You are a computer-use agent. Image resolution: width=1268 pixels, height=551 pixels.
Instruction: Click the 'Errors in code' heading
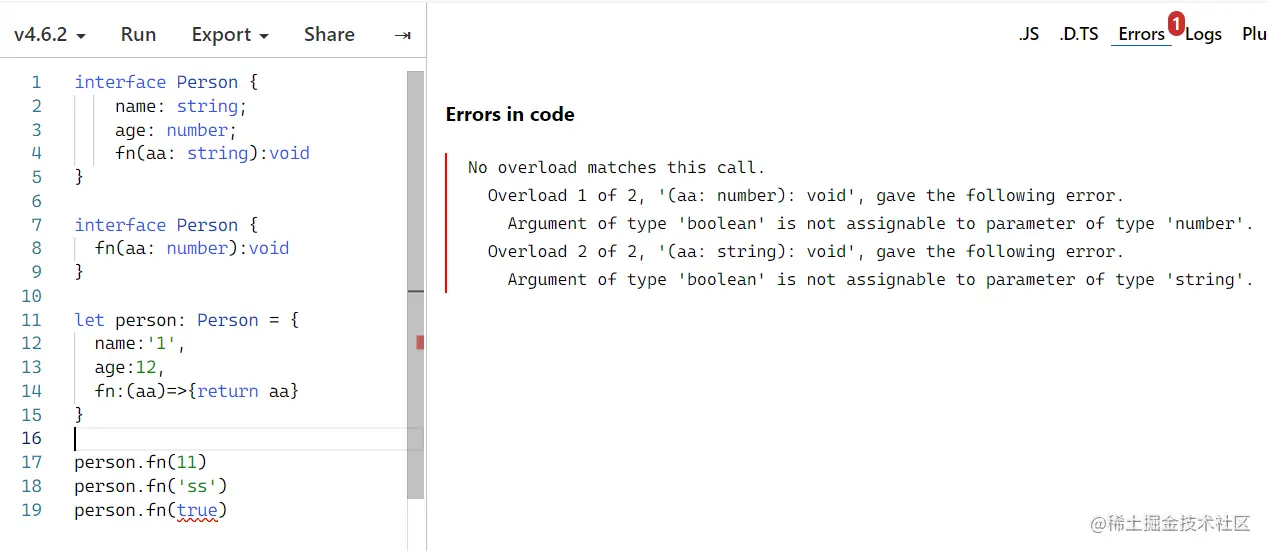(510, 114)
